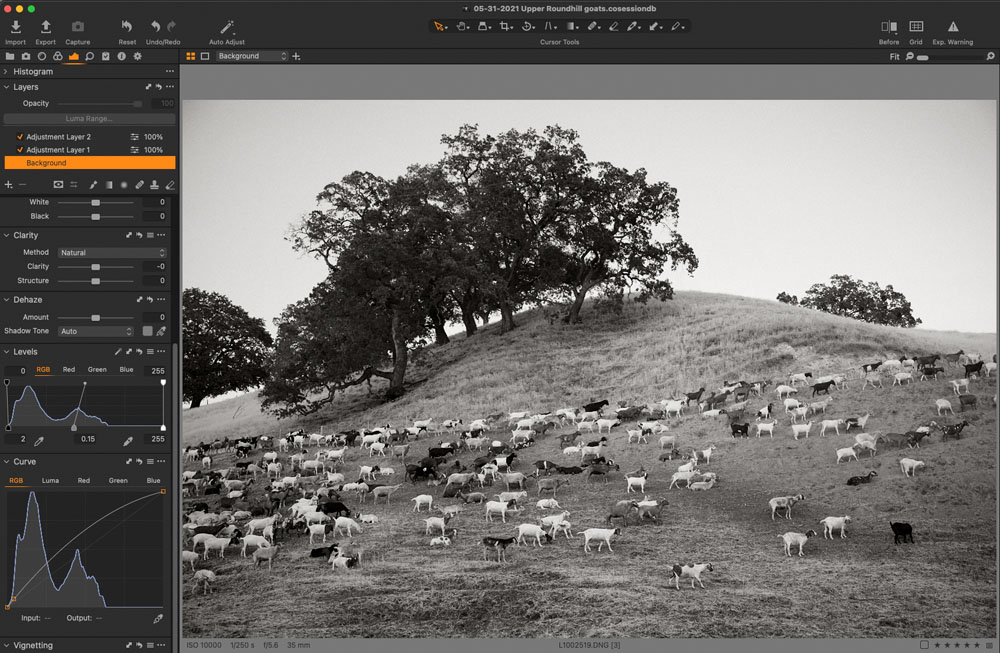Screen dimensions: 1000x653
Task: Open the Metadata info tool tab
Action: (x=121, y=56)
